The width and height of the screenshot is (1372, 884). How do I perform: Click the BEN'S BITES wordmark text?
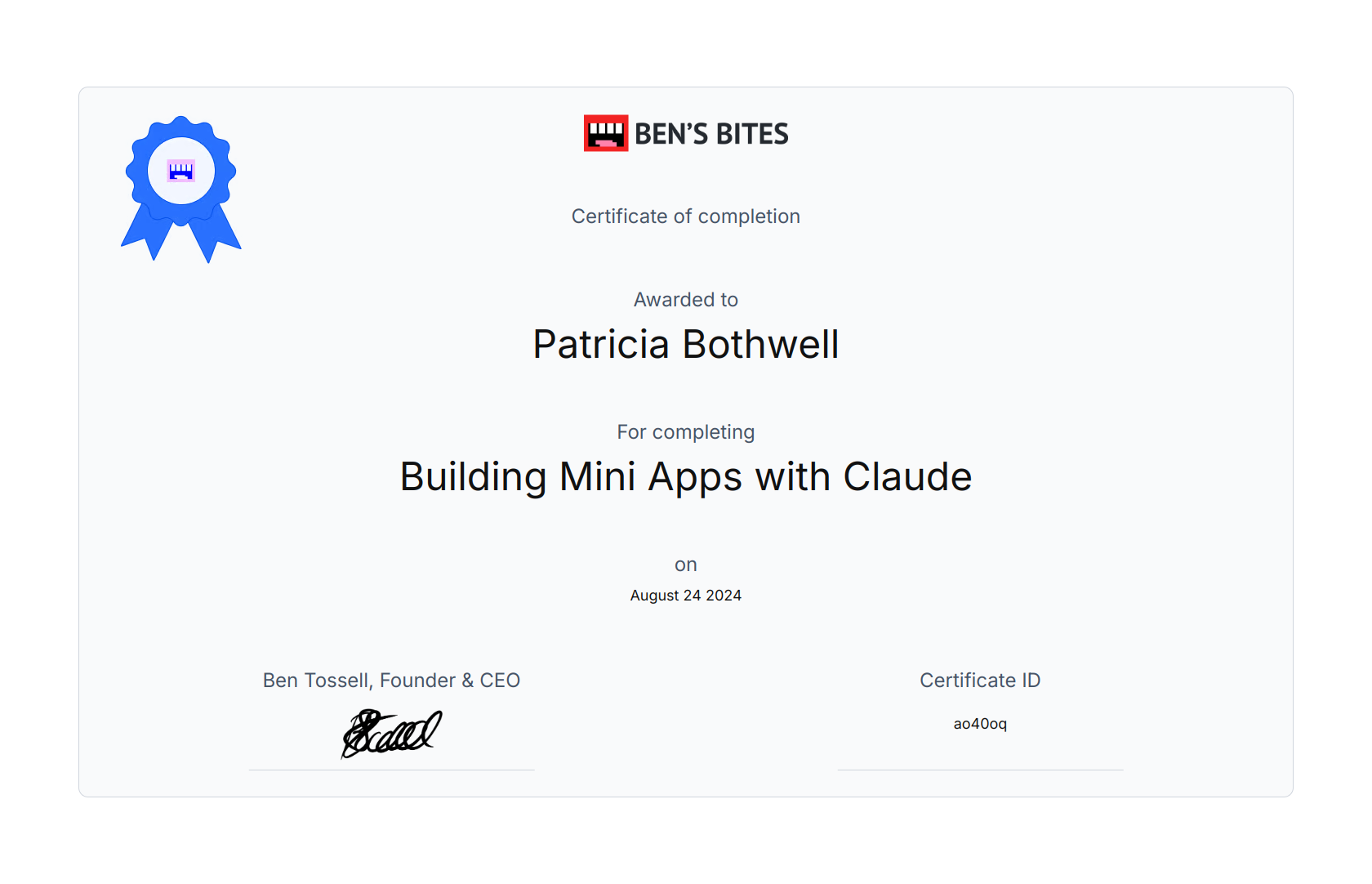click(711, 134)
